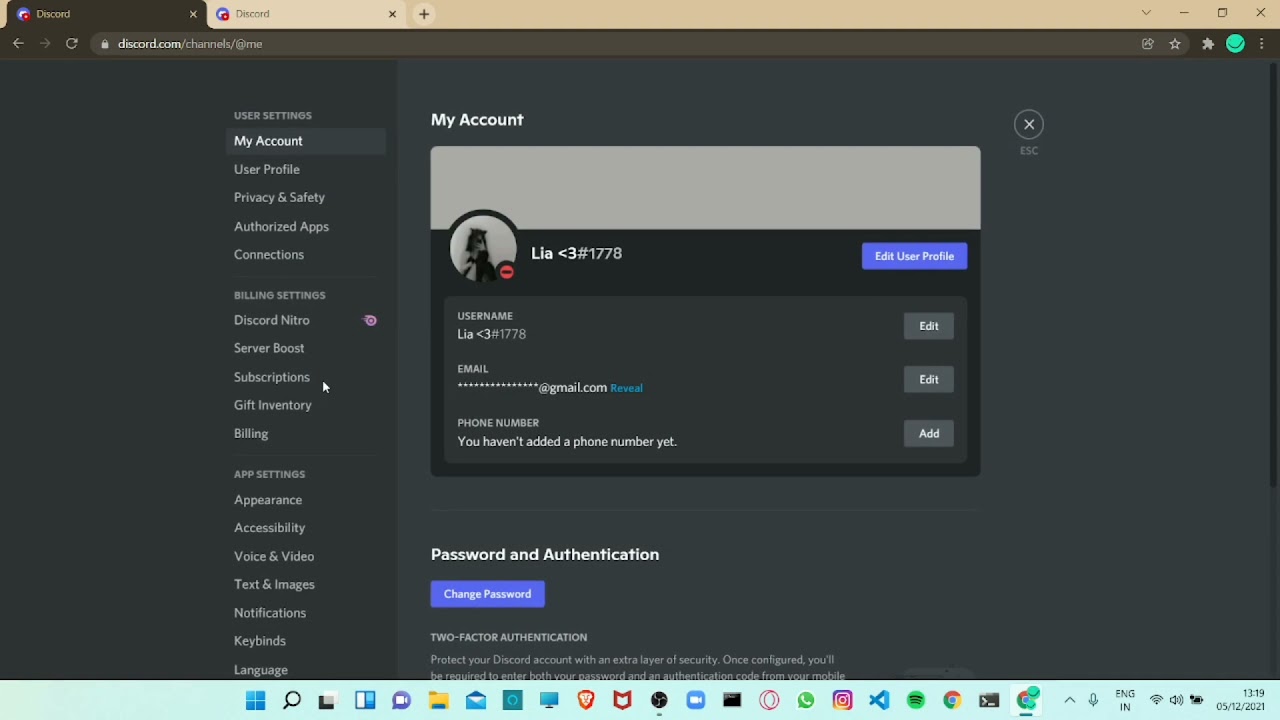
Task: Open Instagram from the taskbar
Action: [x=842, y=701]
